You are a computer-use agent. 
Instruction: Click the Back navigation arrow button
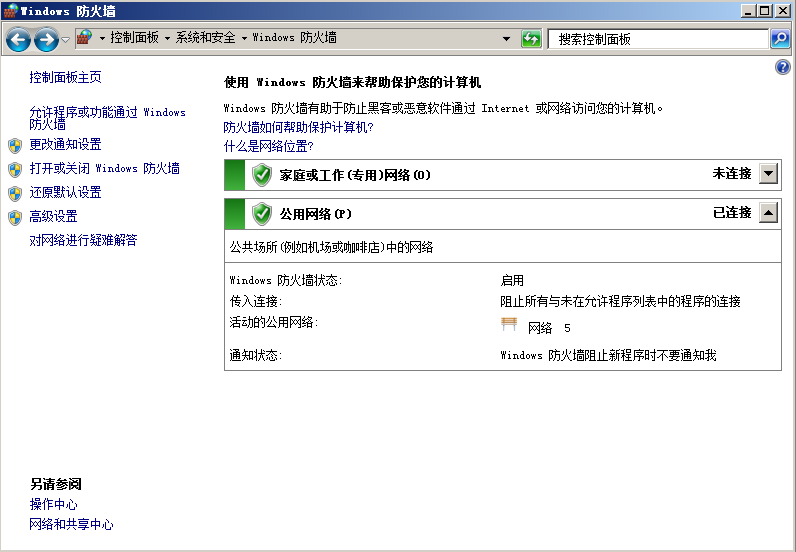pyautogui.click(x=18, y=39)
